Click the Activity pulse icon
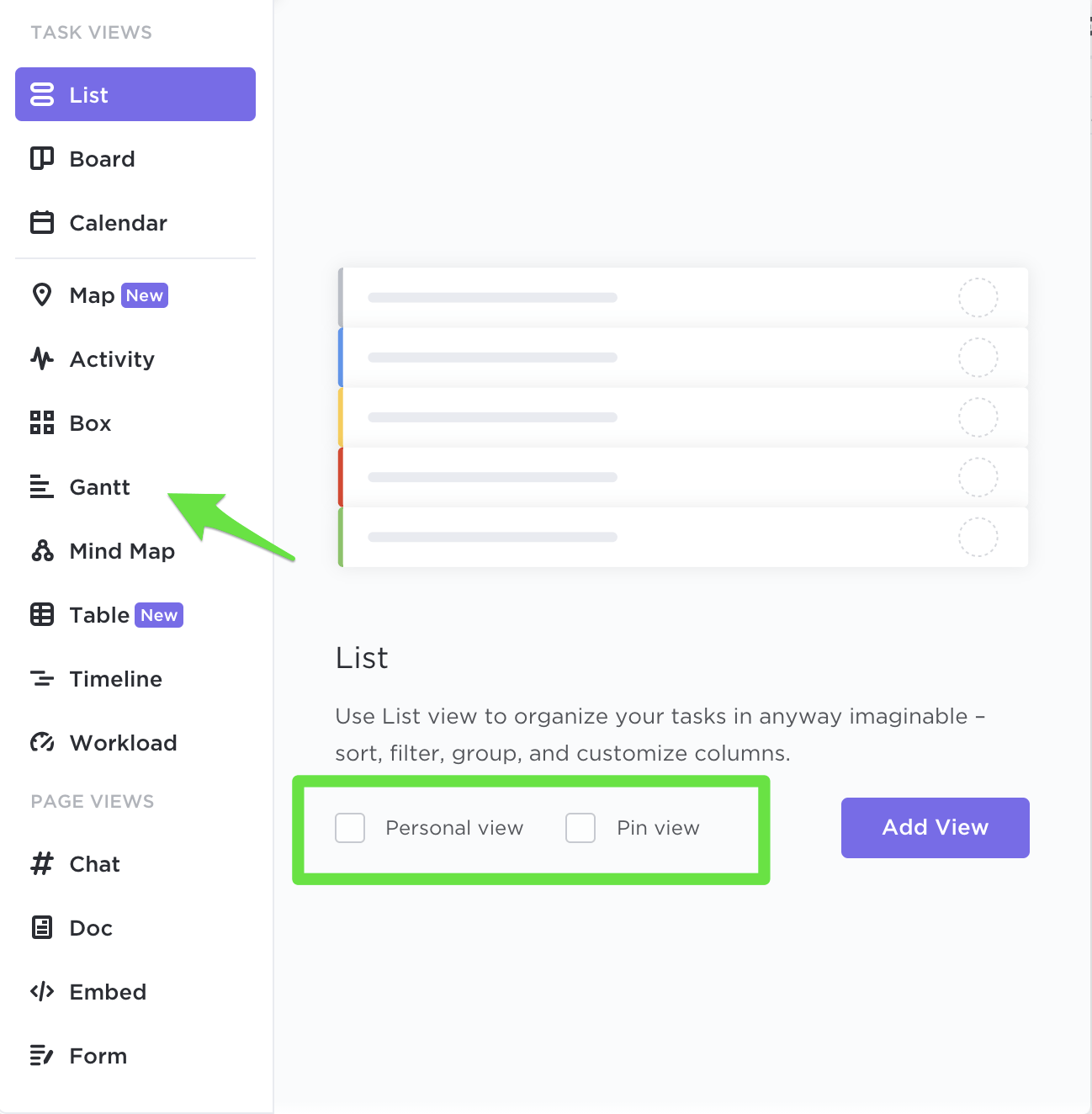Image resolution: width=1092 pixels, height=1114 pixels. tap(42, 359)
